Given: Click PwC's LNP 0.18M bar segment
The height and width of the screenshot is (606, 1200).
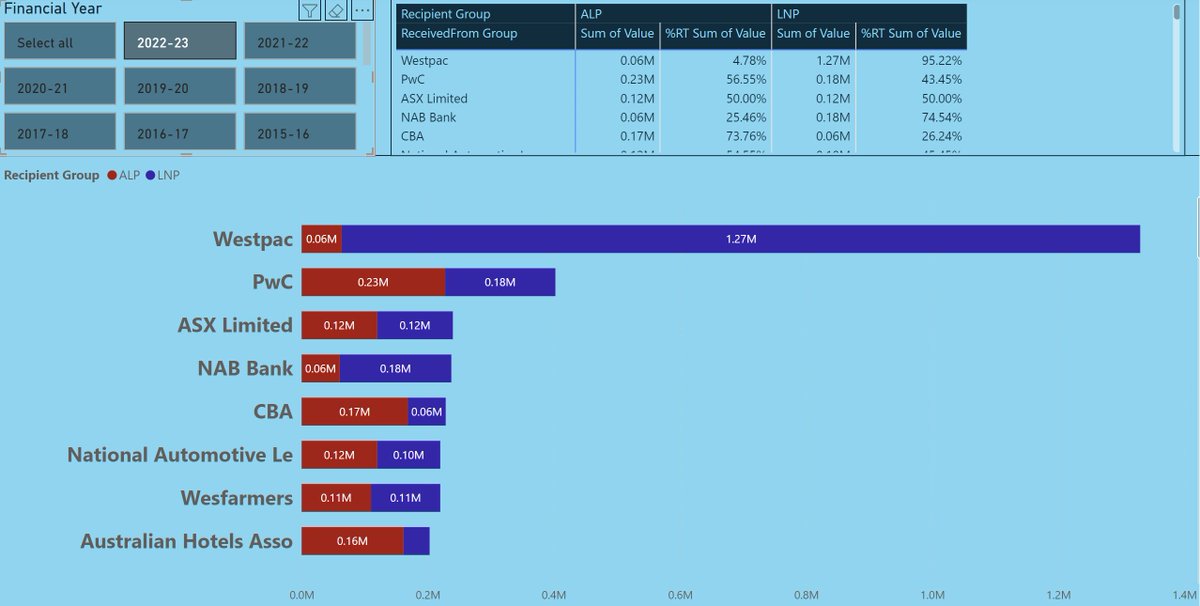Looking at the screenshot, I should click(x=500, y=282).
